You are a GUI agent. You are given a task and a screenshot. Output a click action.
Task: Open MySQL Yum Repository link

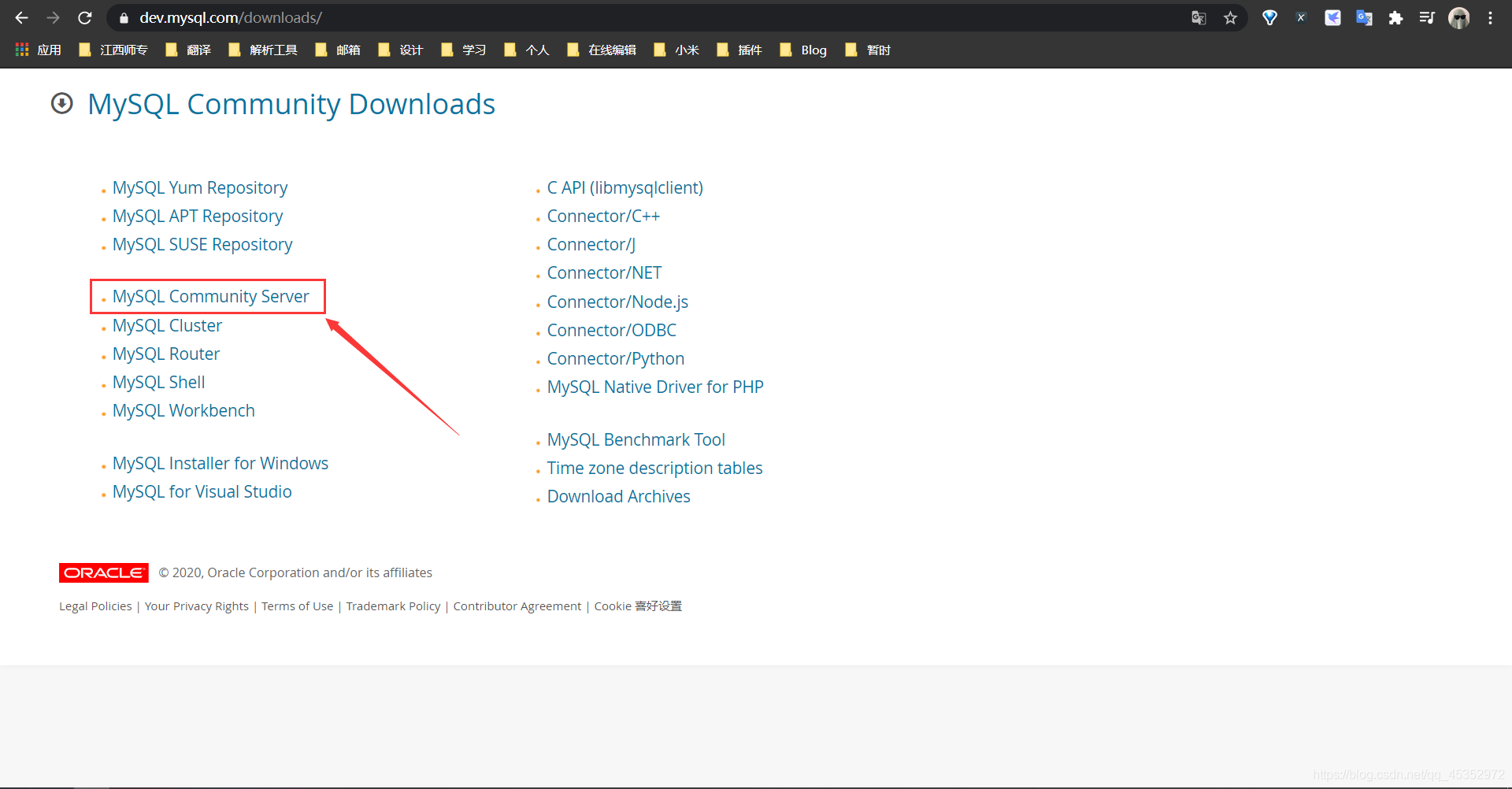click(x=200, y=187)
